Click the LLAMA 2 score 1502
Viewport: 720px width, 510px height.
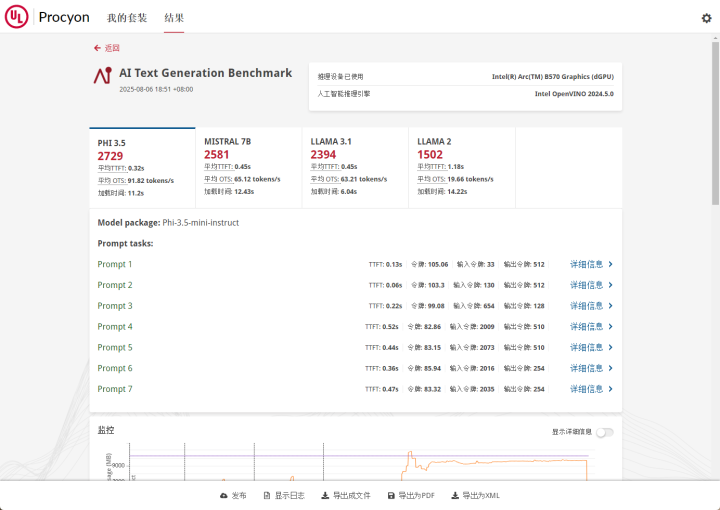click(430, 155)
